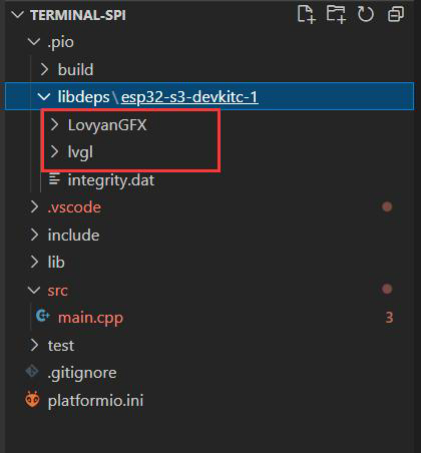Image resolution: width=421 pixels, height=453 pixels.
Task: Click the New Folder icon
Action: coord(336,15)
